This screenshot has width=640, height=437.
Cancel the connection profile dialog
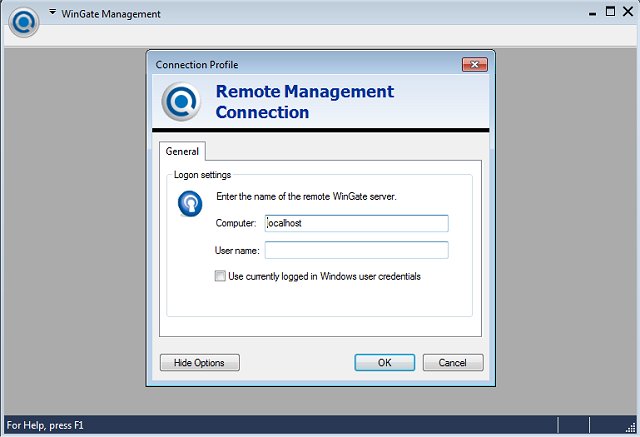pos(453,363)
